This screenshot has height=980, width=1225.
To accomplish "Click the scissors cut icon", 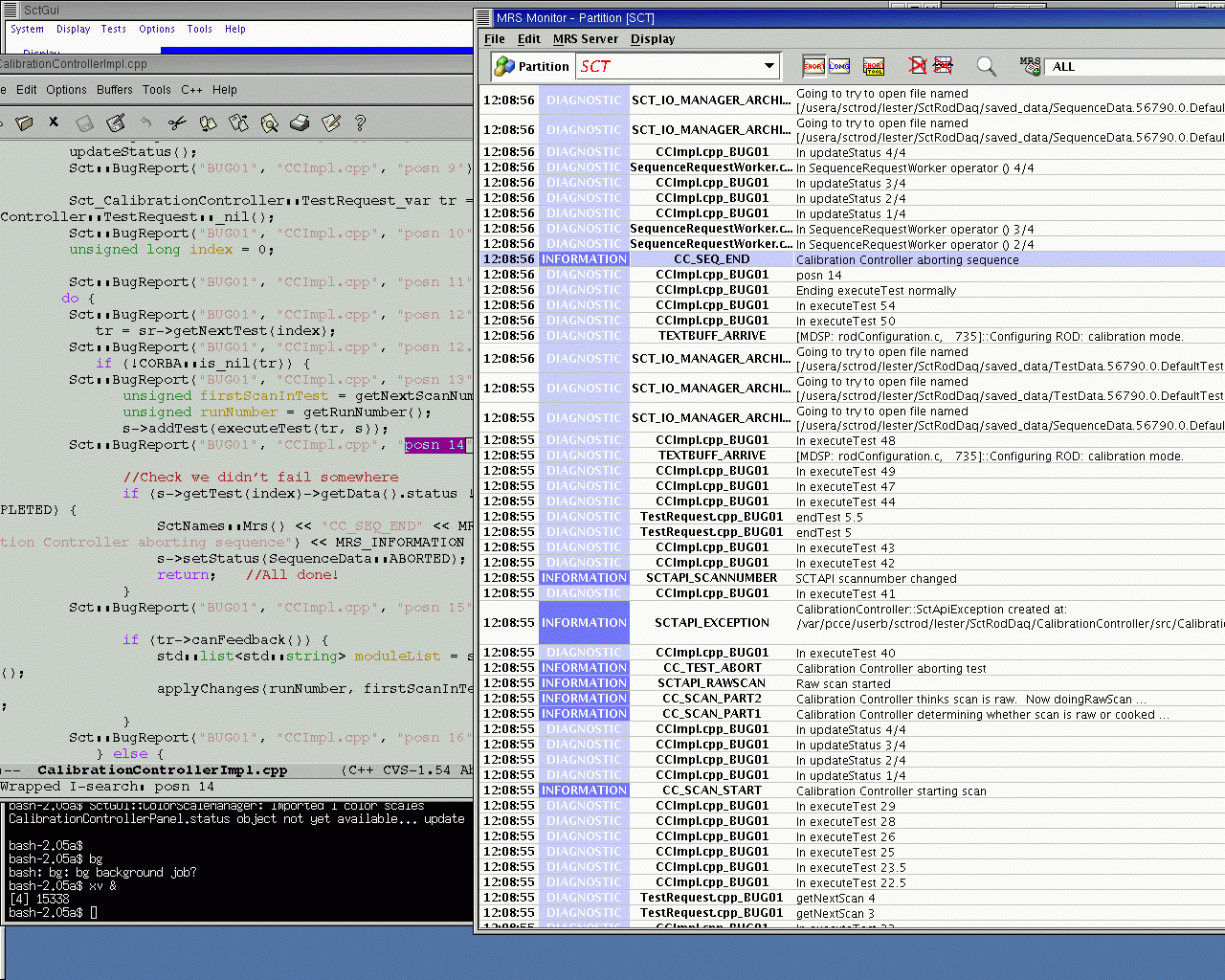I will 177,122.
